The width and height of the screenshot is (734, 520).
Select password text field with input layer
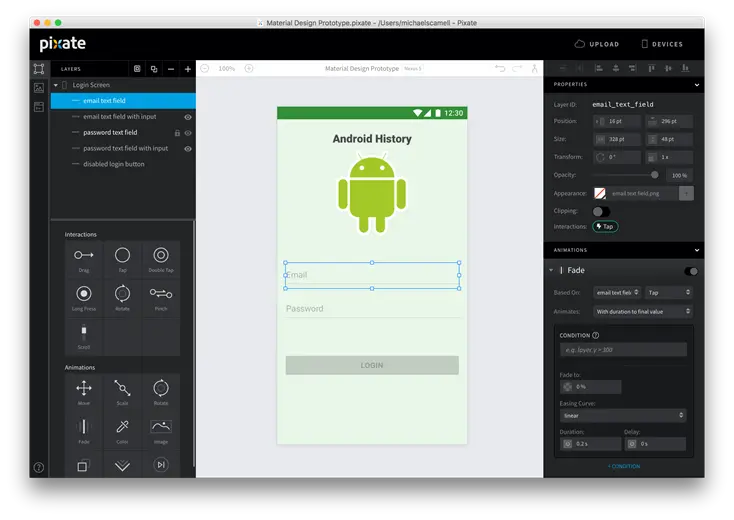coord(123,148)
